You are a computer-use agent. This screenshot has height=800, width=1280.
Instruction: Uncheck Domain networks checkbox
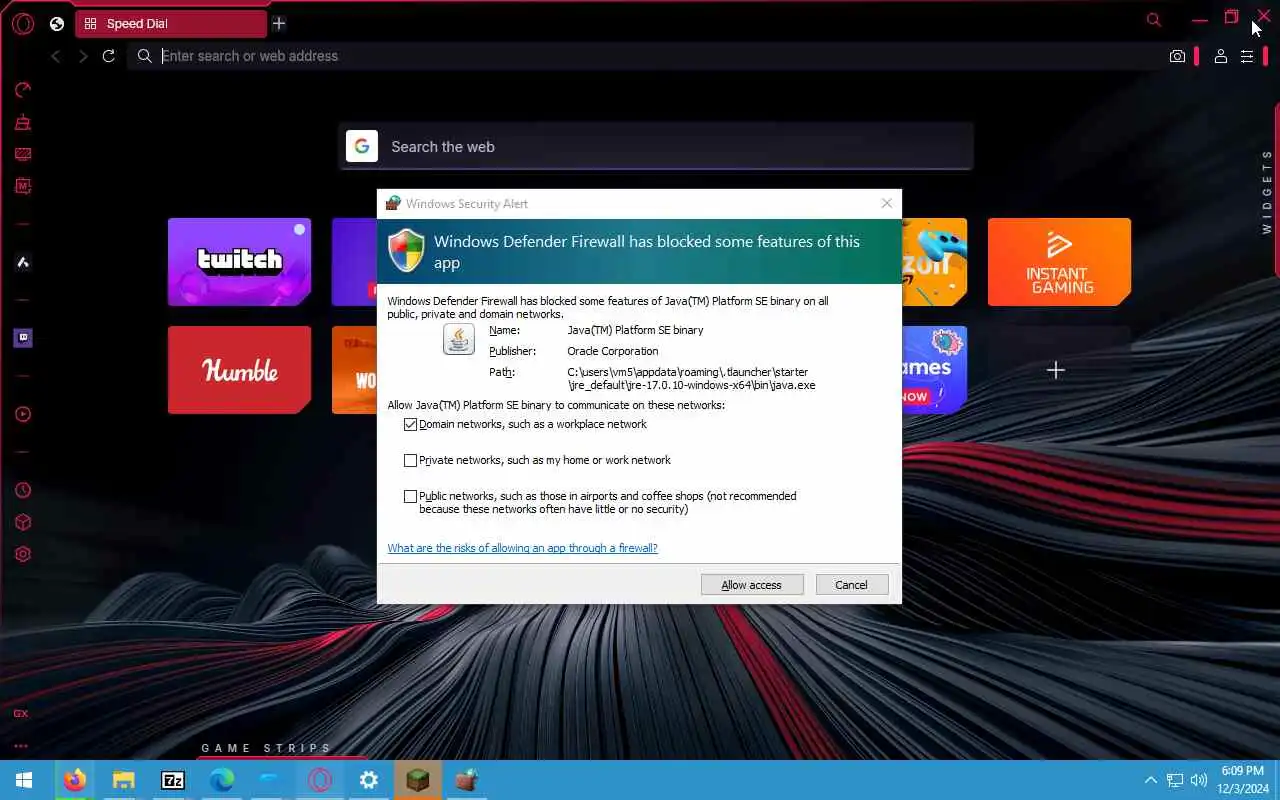(x=410, y=424)
